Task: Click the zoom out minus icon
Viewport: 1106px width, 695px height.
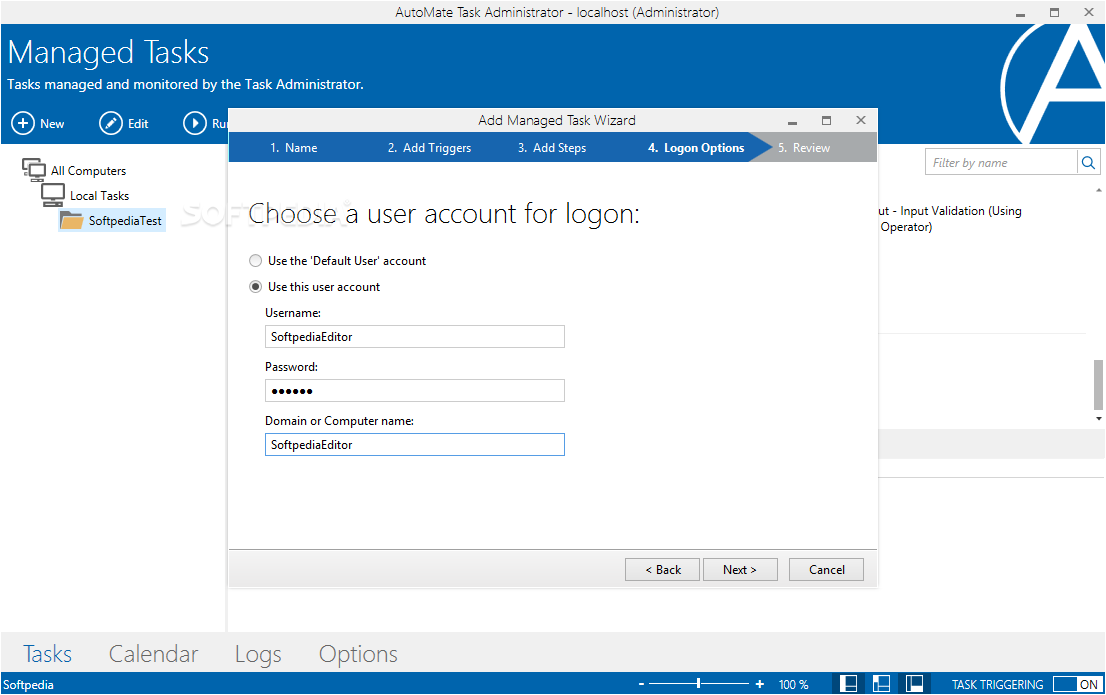Action: click(641, 684)
